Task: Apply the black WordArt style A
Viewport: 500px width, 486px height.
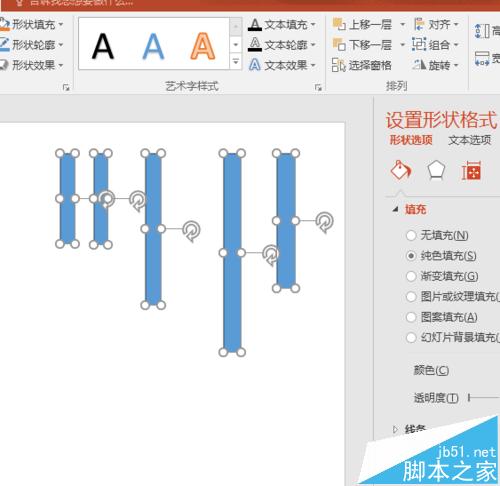Action: (x=103, y=46)
